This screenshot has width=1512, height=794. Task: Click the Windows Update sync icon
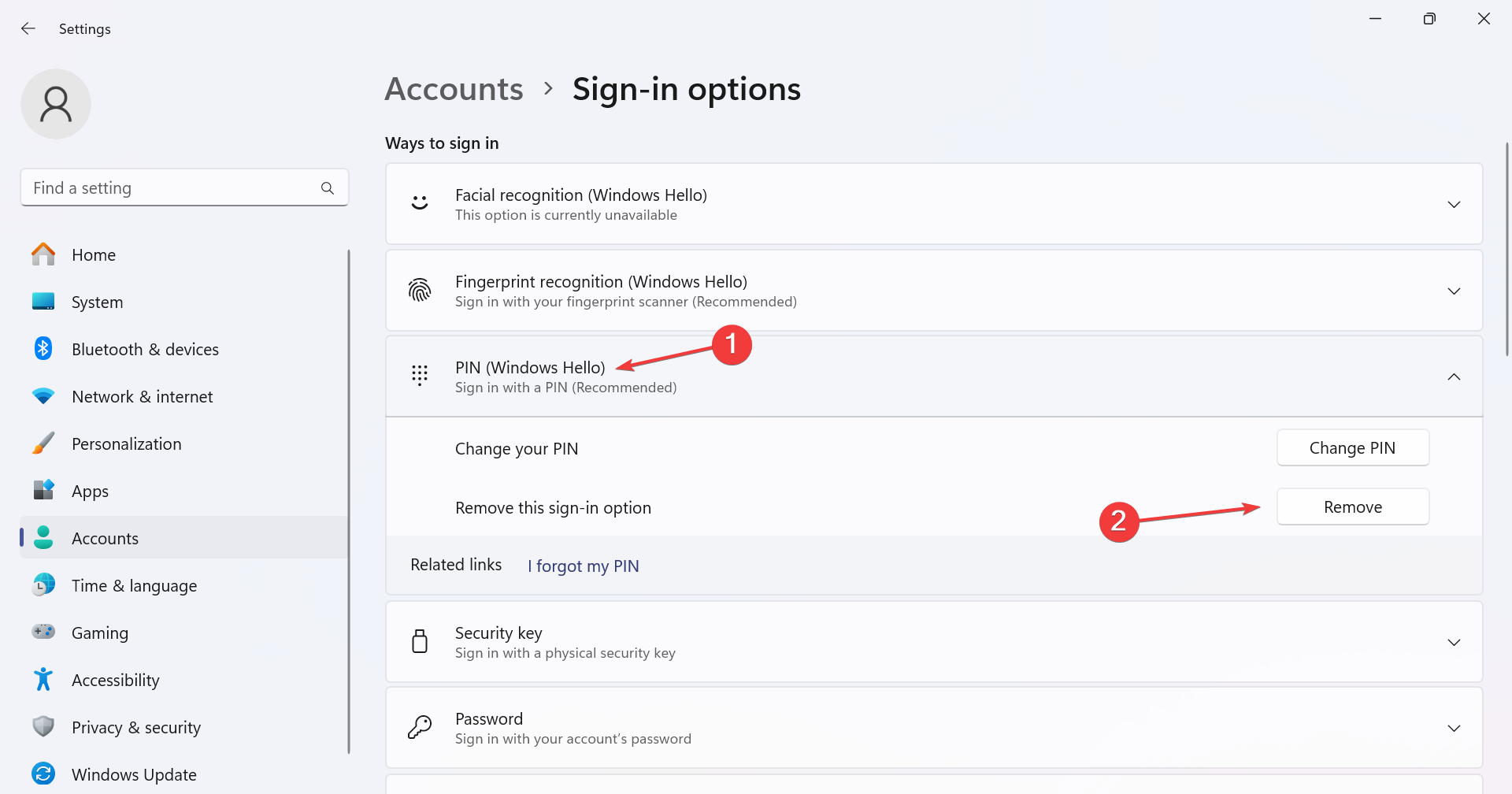[x=43, y=774]
